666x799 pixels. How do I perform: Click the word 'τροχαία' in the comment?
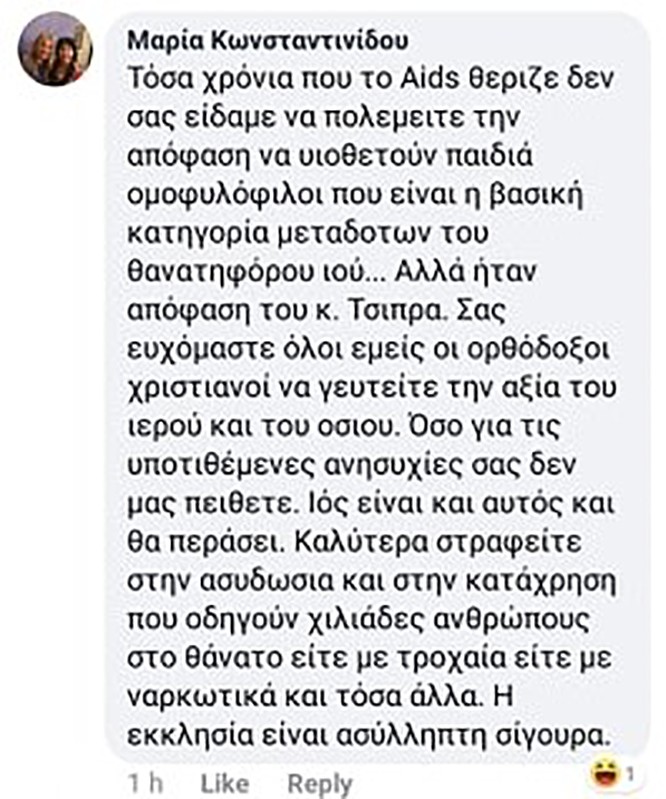click(451, 659)
